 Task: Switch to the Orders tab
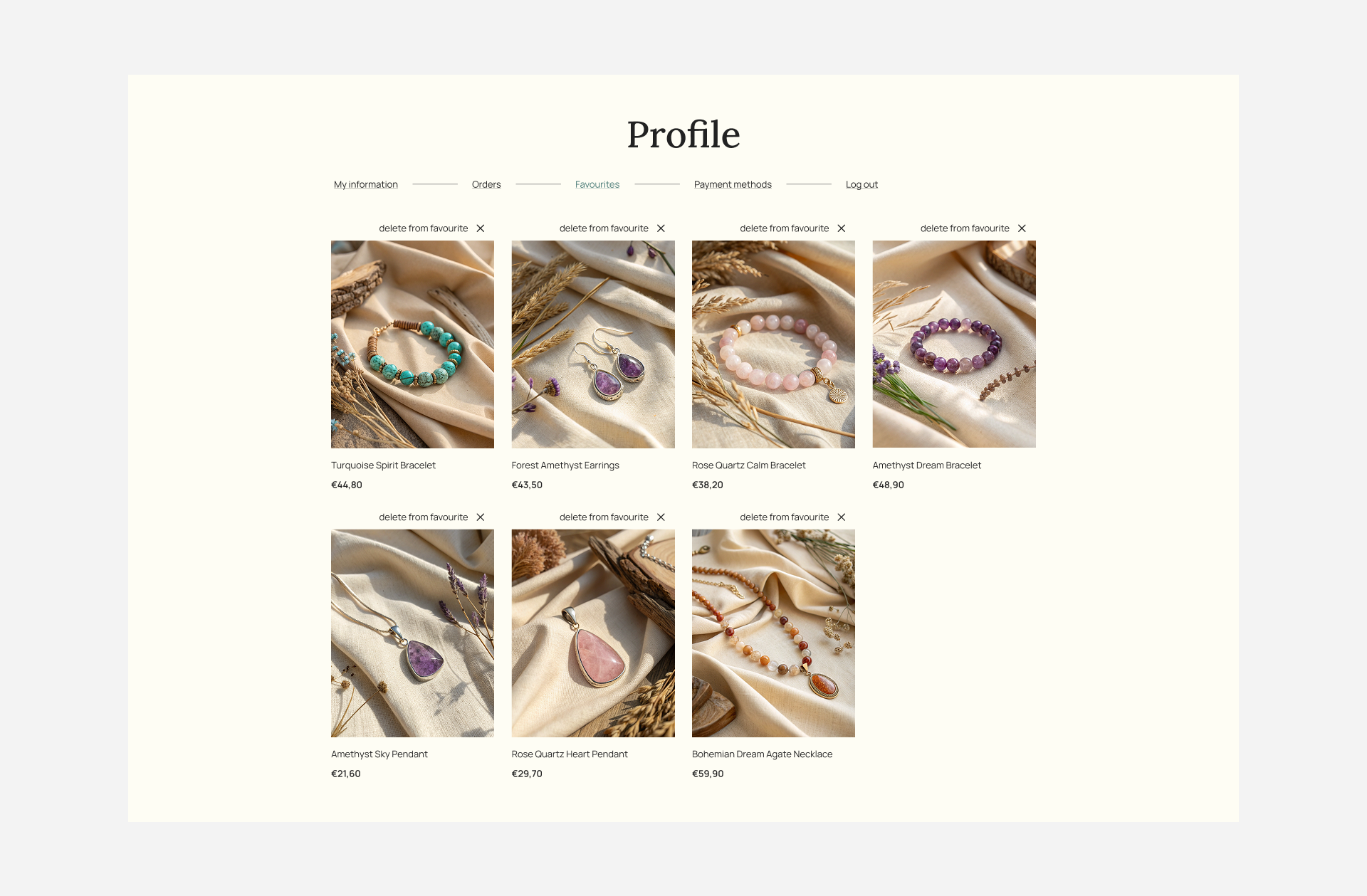click(x=486, y=184)
